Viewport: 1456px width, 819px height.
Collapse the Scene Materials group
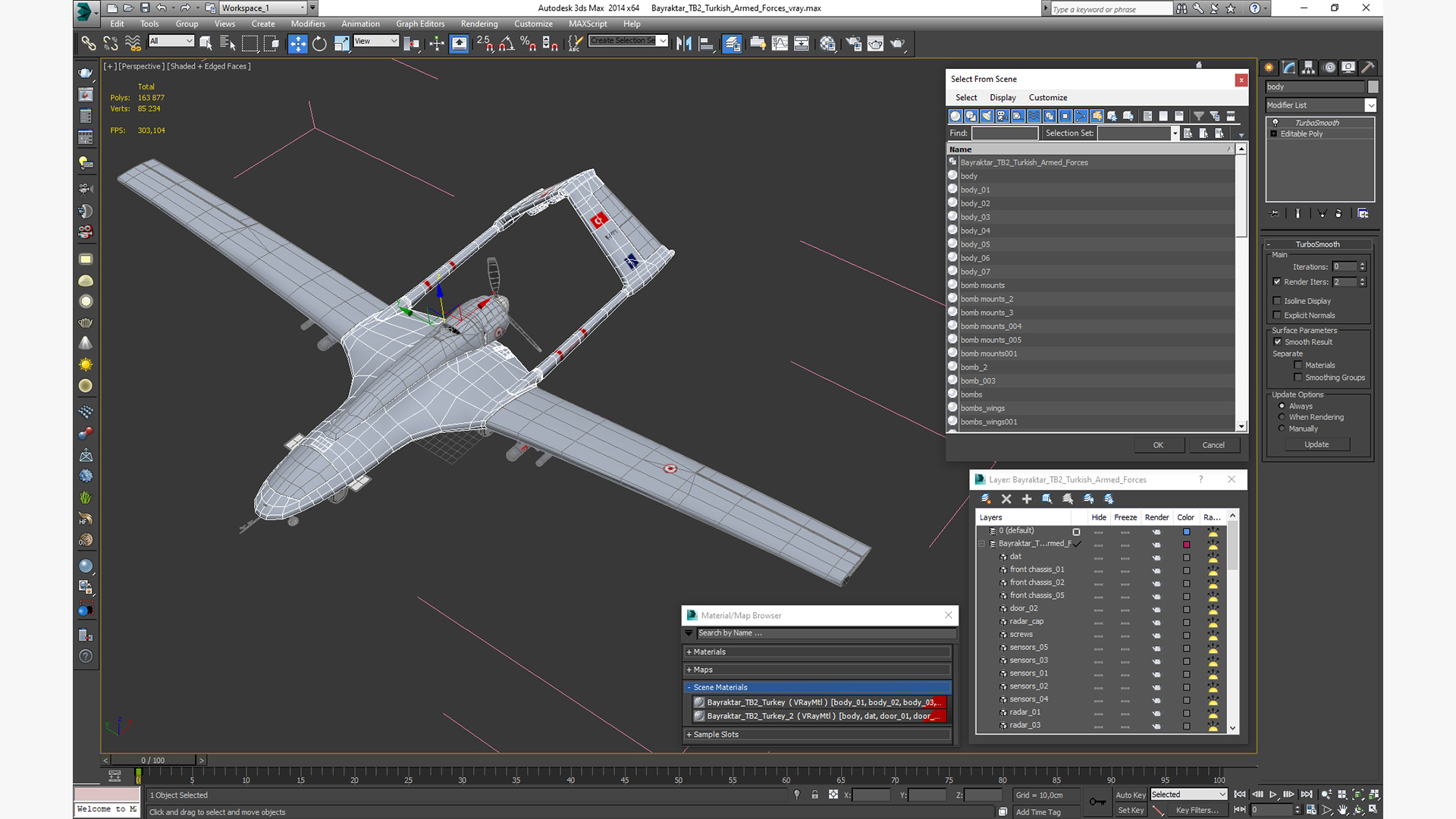817,687
